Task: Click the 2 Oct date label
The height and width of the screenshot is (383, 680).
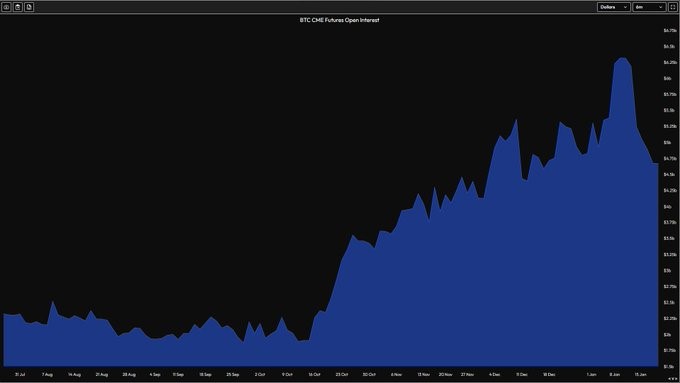Action: coord(260,374)
